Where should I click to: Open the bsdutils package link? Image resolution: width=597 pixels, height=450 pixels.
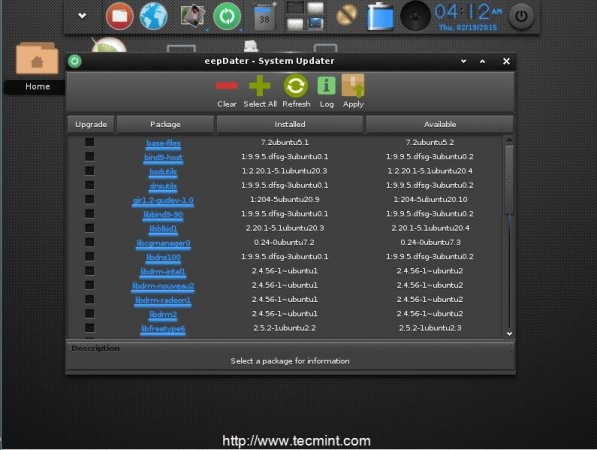click(163, 172)
